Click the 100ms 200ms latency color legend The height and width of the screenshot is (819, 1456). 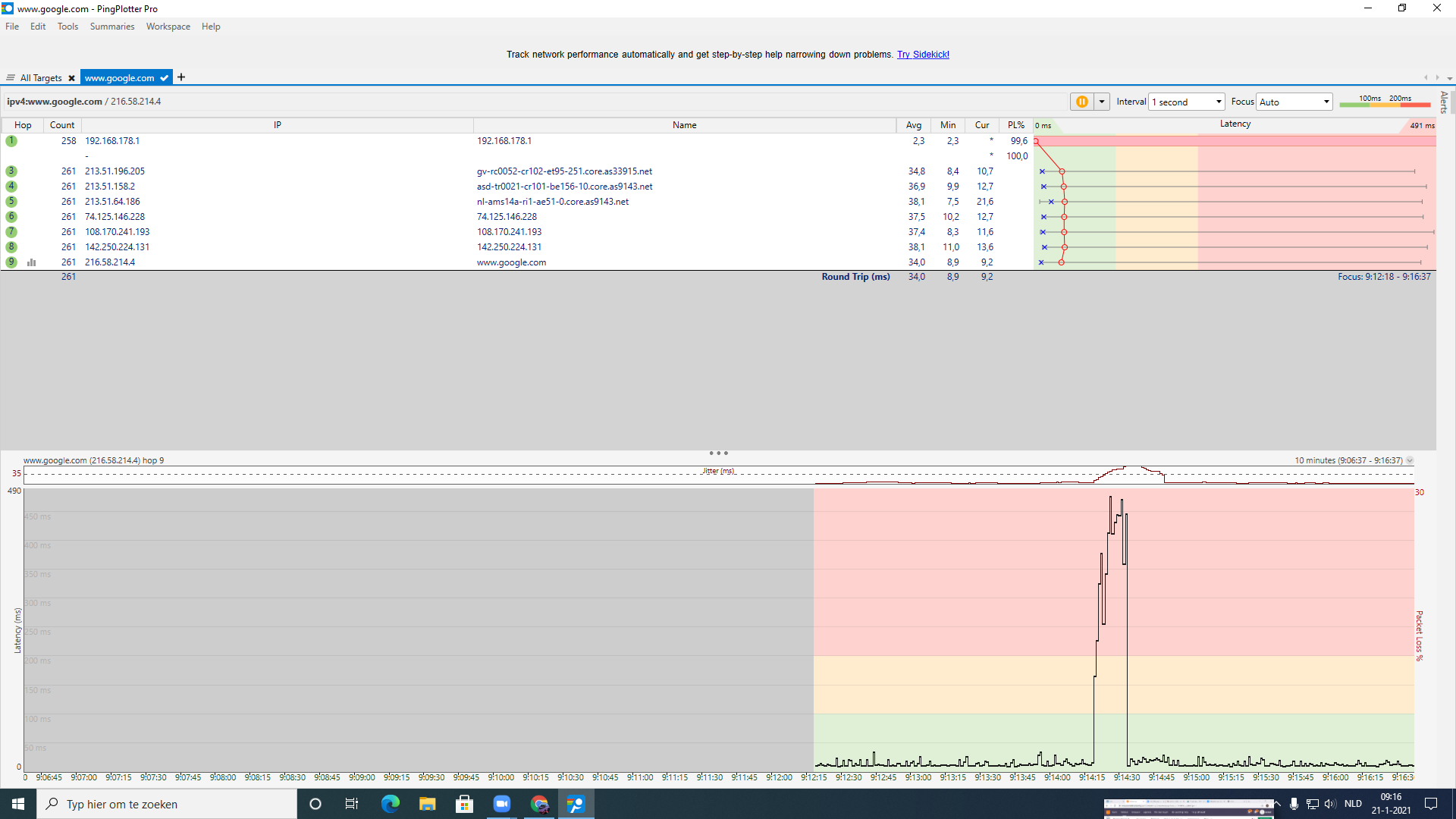coord(1385,101)
